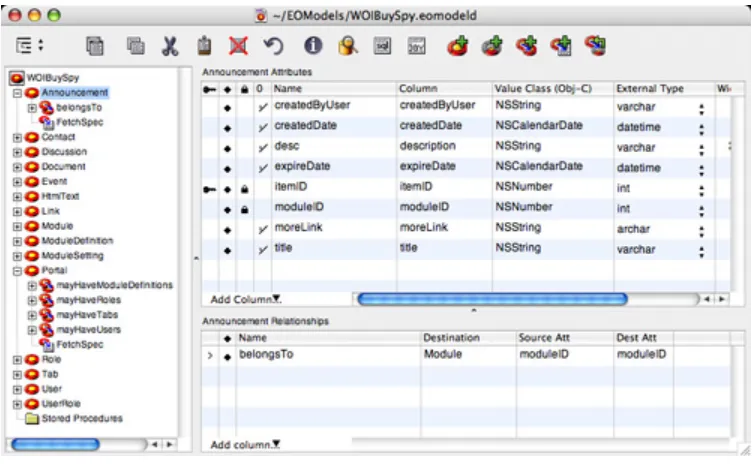The height and width of the screenshot is (464, 752).
Task: Select the UserRole entity
Action: [x=61, y=404]
